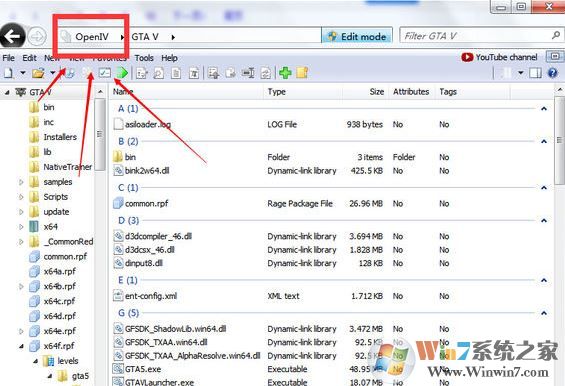Click the red YouTube play icon
This screenshot has width=565, height=386.
tap(467, 57)
